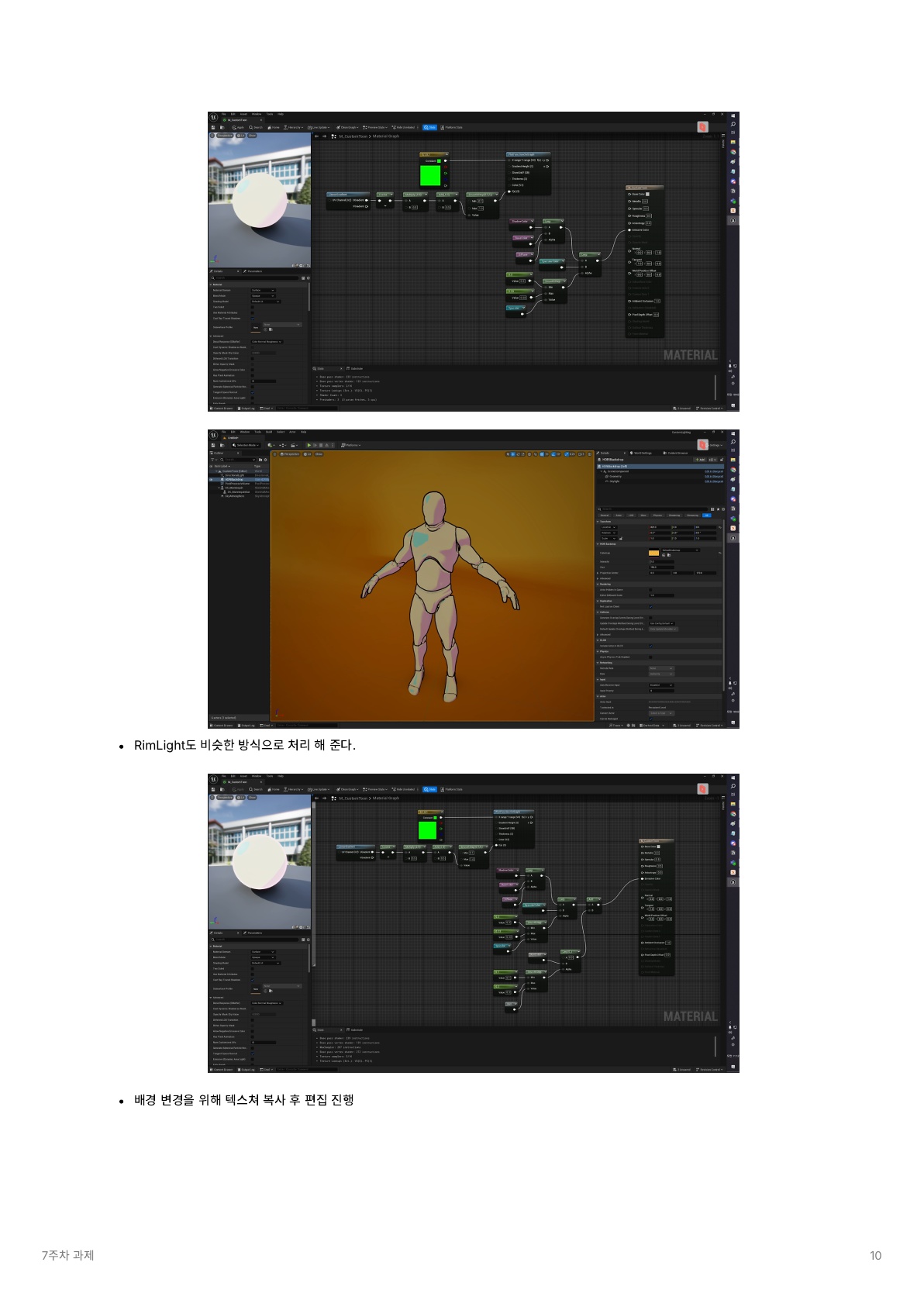924x1307 pixels.
Task: Toggle grid snapping in the mannequin viewport
Action: pos(543,454)
